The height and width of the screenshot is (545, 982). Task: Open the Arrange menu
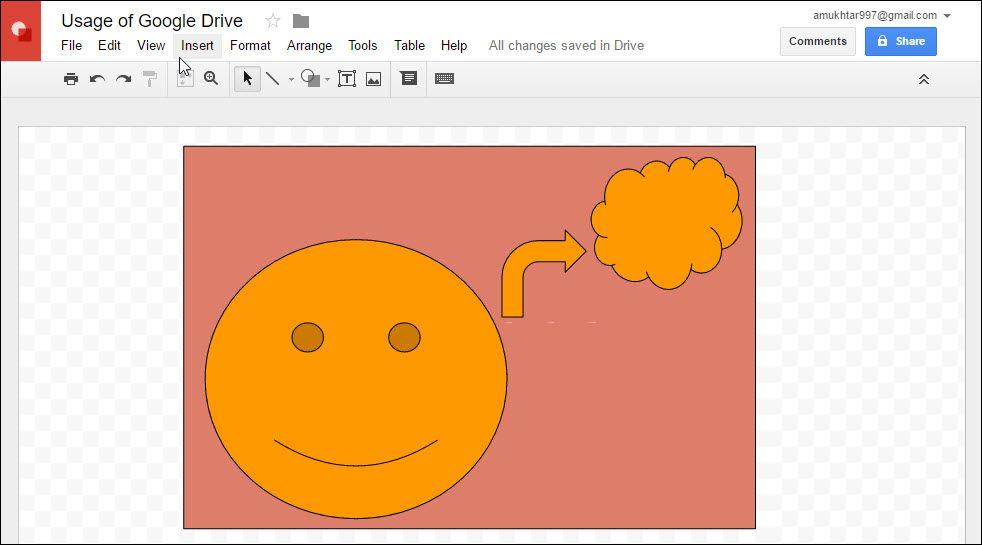pos(309,45)
